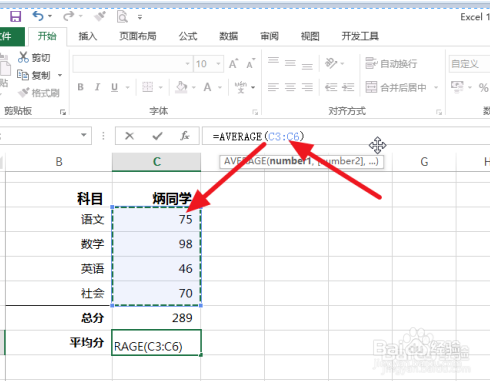Click the 格式刷 format painter
The height and width of the screenshot is (381, 490).
39,93
